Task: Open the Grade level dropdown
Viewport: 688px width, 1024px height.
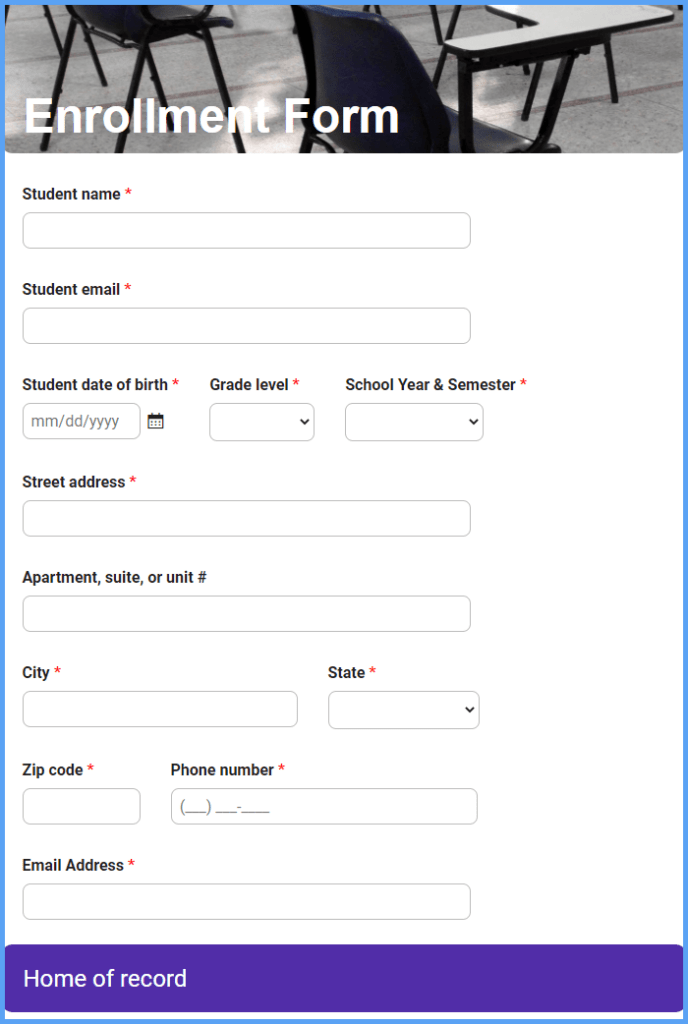Action: (x=261, y=422)
